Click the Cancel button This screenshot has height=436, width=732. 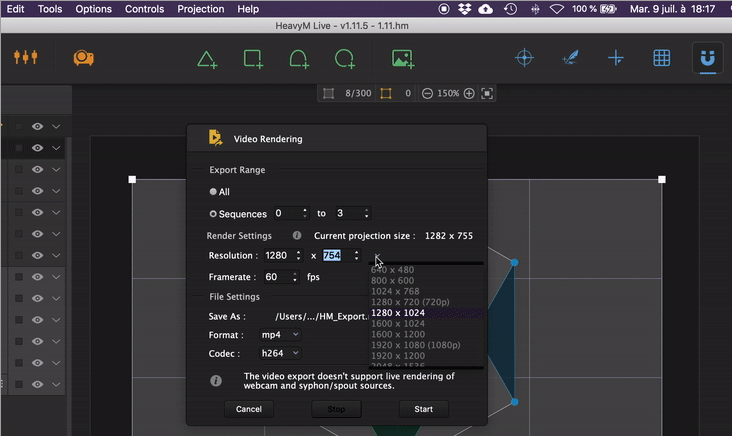coord(249,409)
